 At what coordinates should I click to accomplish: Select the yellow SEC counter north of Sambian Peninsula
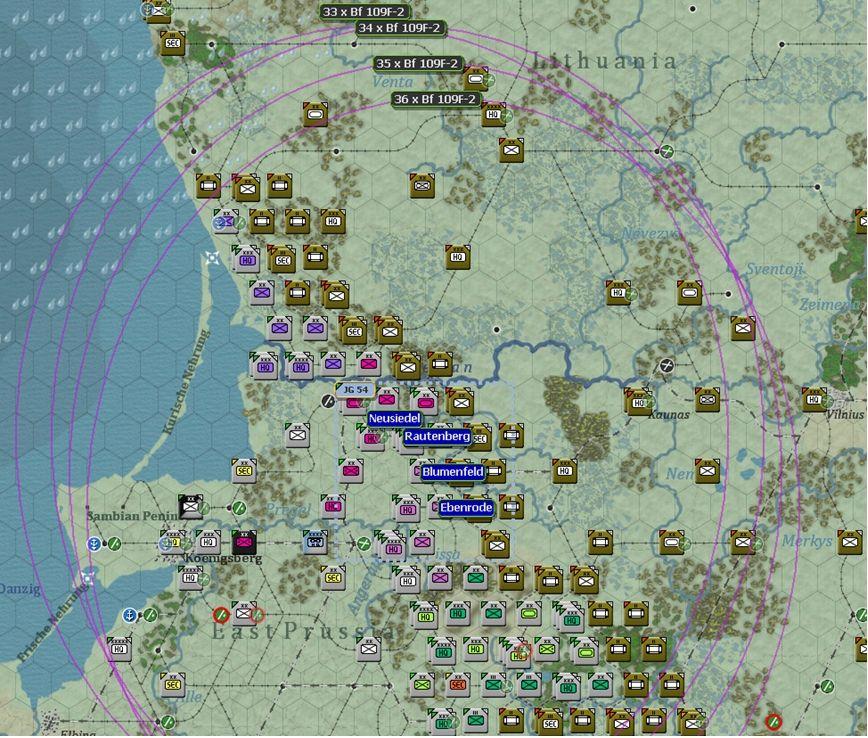tap(244, 471)
